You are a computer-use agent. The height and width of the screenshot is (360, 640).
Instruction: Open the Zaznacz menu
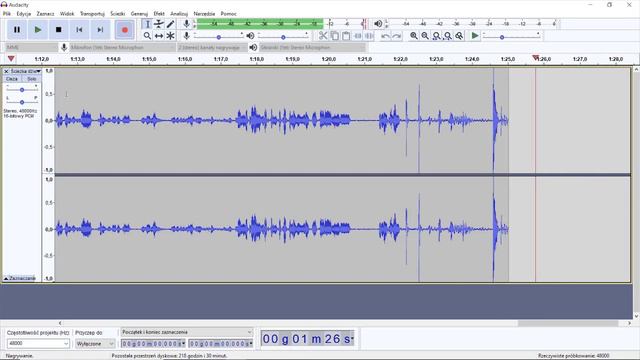pos(45,14)
